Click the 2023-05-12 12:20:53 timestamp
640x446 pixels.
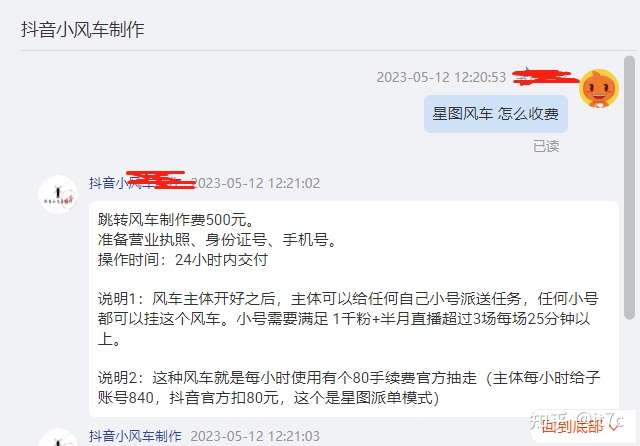441,77
